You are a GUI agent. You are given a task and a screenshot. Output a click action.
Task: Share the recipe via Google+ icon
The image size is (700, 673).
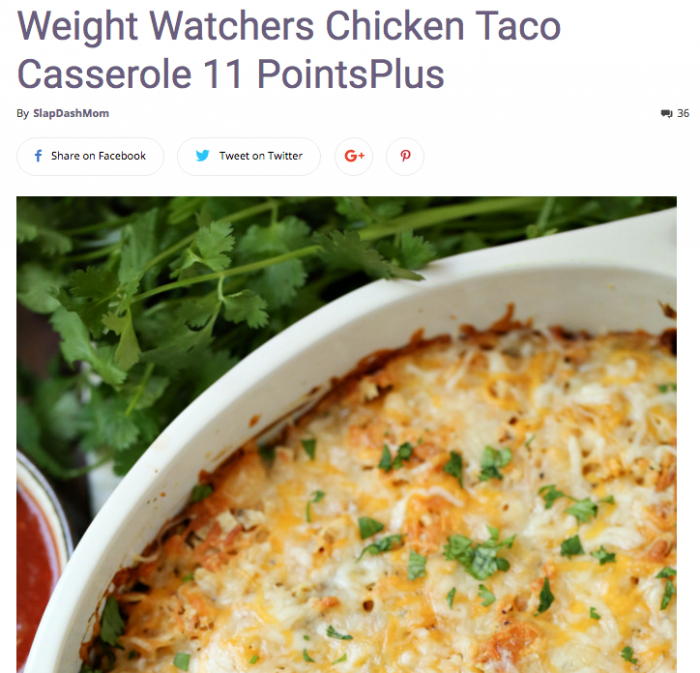click(354, 156)
